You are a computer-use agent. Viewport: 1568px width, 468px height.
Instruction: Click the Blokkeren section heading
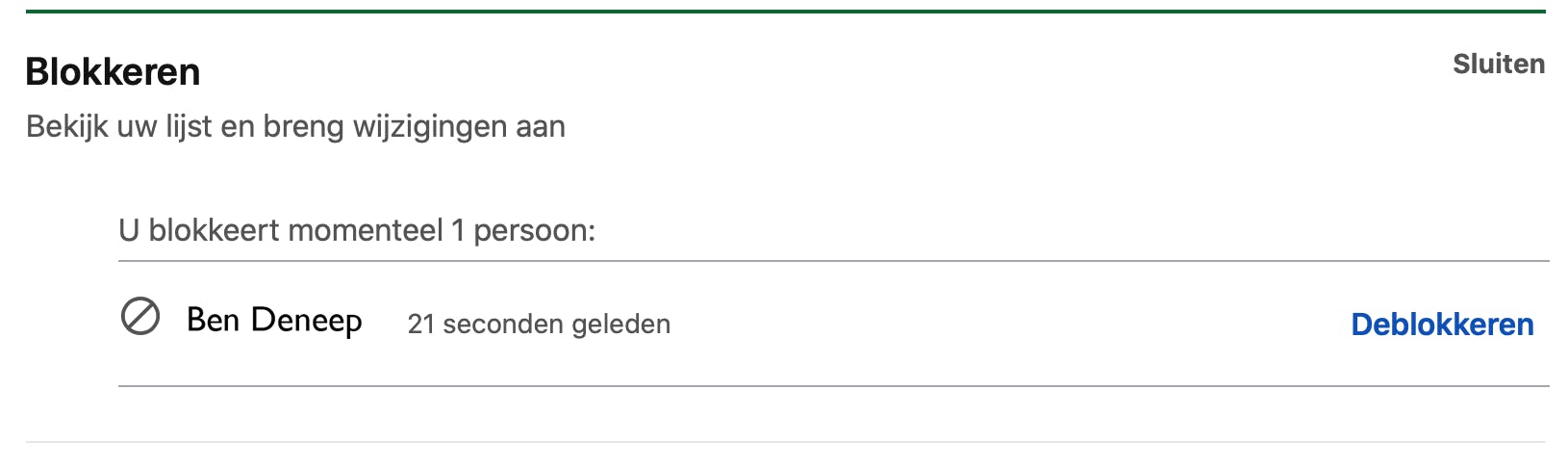click(x=113, y=72)
